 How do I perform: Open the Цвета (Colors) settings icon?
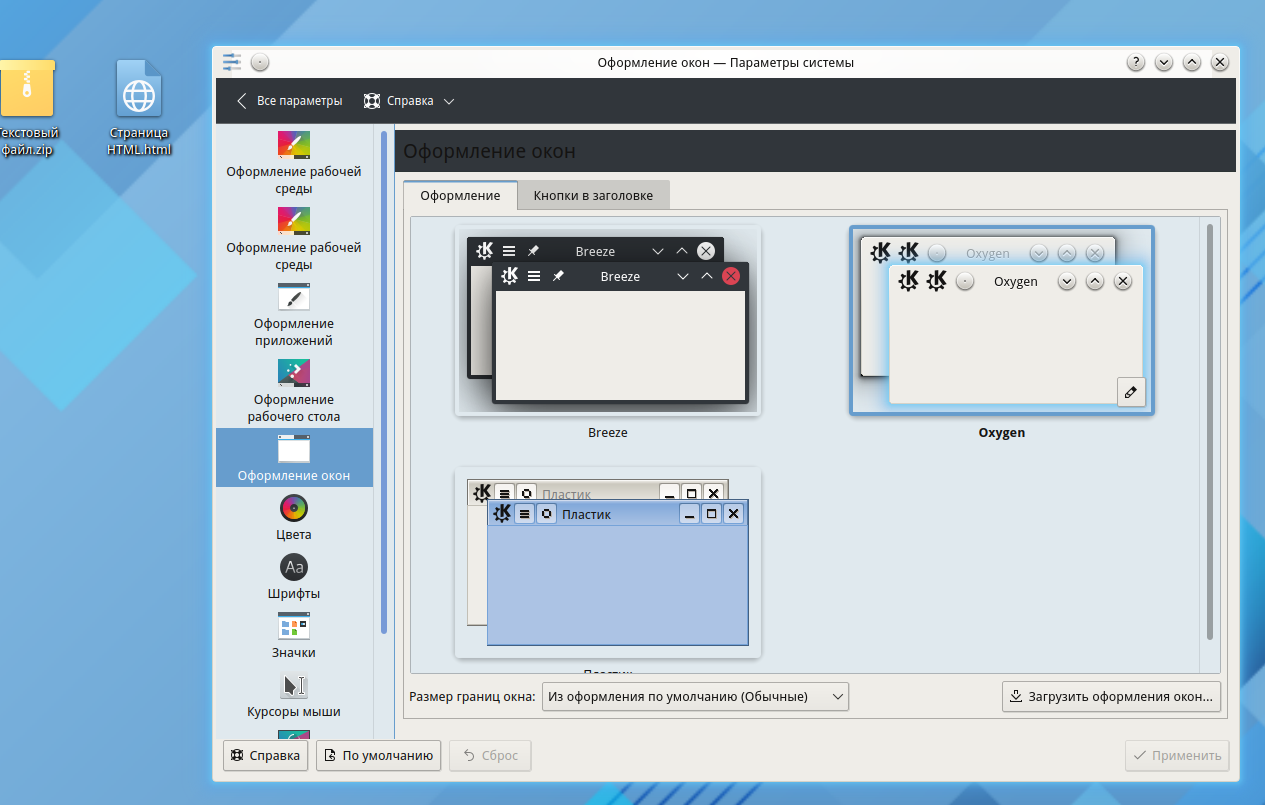click(x=294, y=508)
